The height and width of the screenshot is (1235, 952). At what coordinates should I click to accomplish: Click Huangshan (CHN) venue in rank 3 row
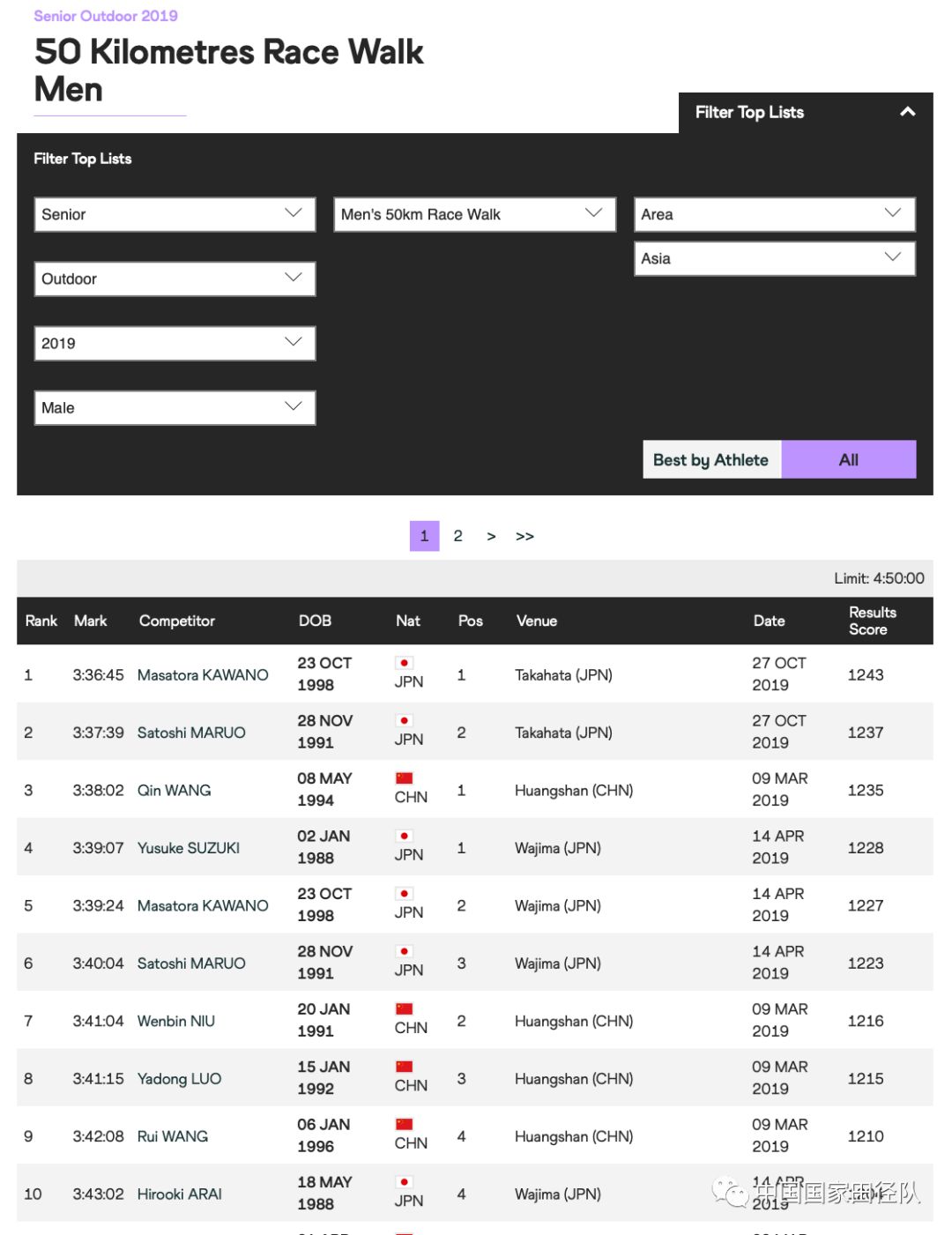tap(574, 790)
